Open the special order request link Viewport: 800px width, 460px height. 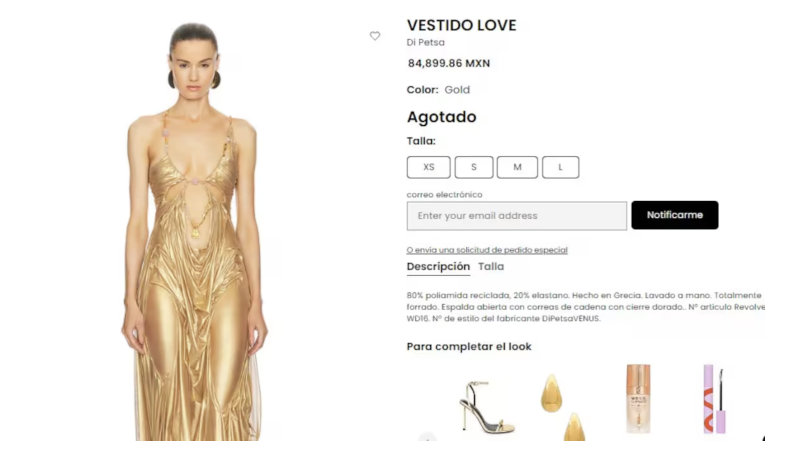[487, 250]
